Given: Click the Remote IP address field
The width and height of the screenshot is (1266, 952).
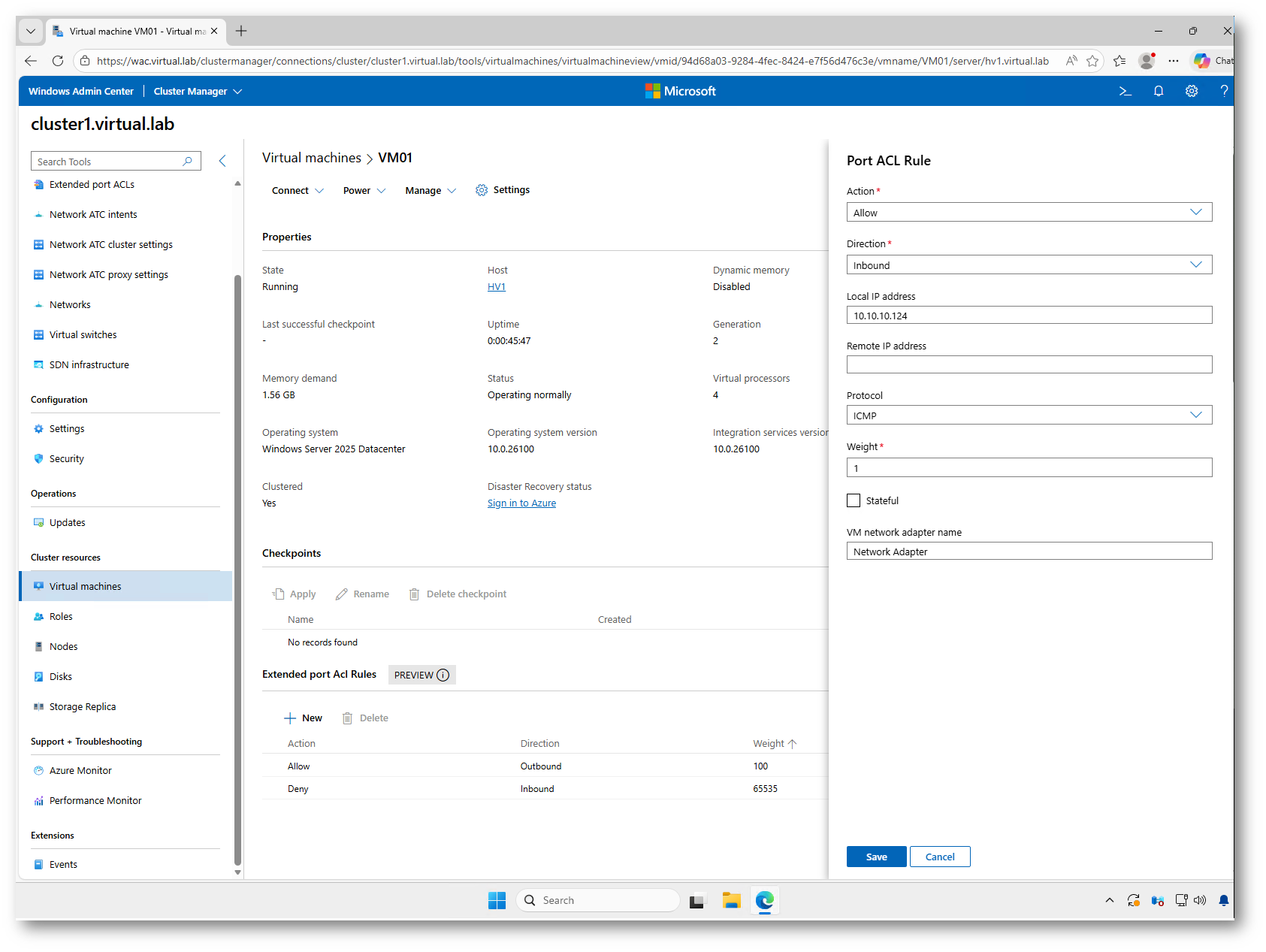Looking at the screenshot, I should pos(1029,364).
